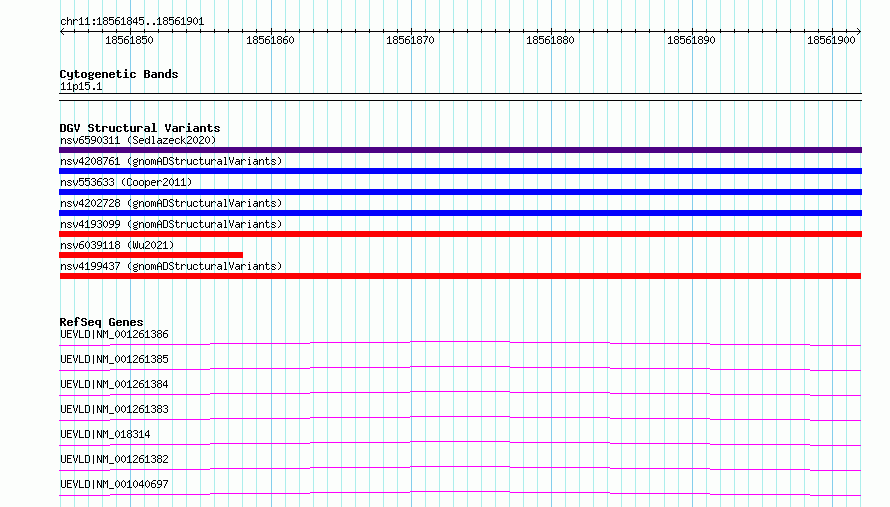Image resolution: width=890 pixels, height=507 pixels.
Task: Open variant nsv4202728 label
Action: [x=171, y=203]
